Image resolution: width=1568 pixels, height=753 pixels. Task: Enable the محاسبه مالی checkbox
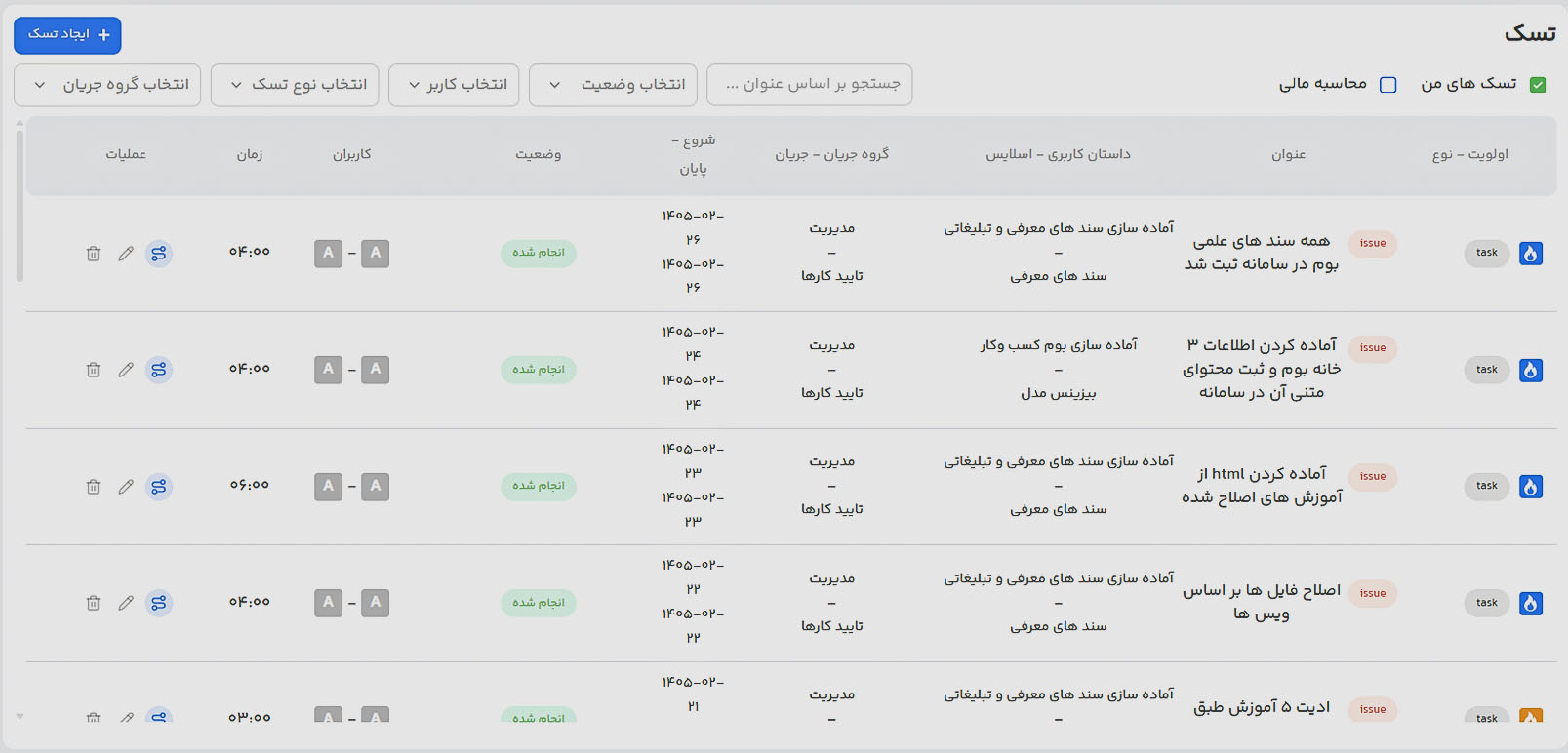click(1388, 85)
